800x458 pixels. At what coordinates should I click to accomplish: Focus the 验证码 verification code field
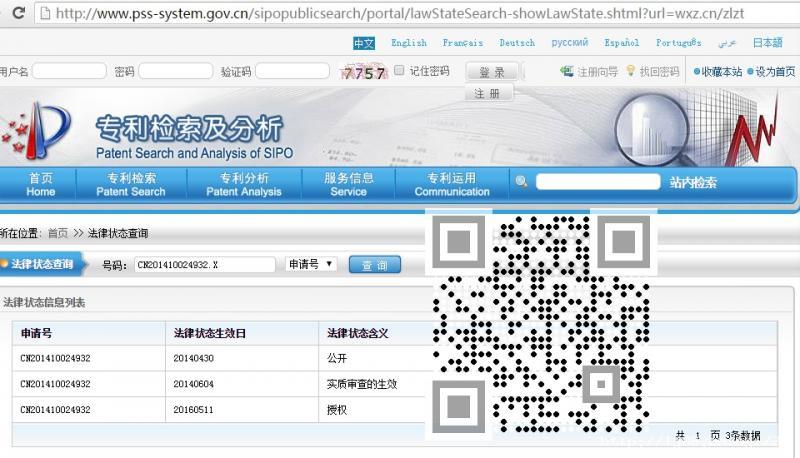coord(292,71)
